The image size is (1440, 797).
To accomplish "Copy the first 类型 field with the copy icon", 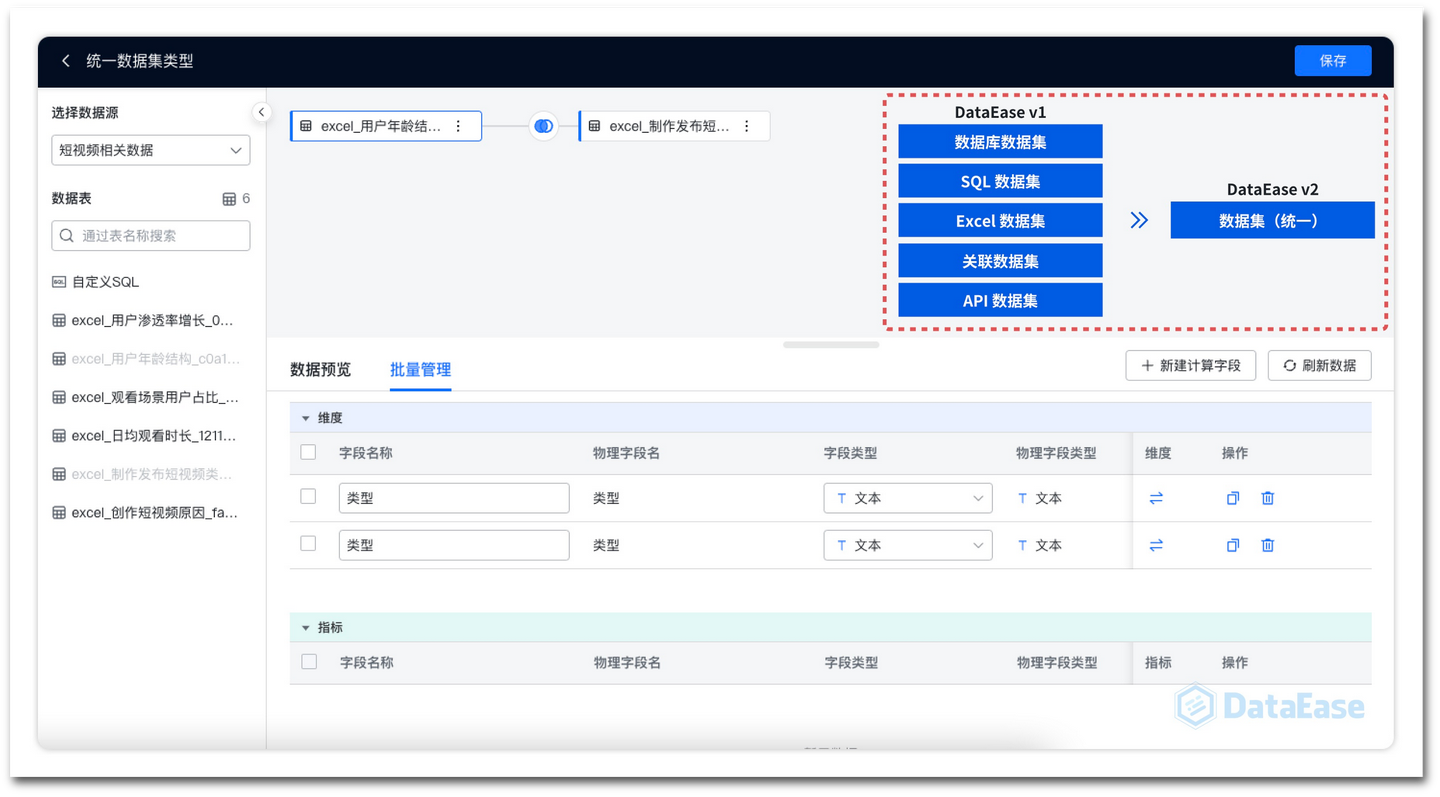I will click(1232, 497).
